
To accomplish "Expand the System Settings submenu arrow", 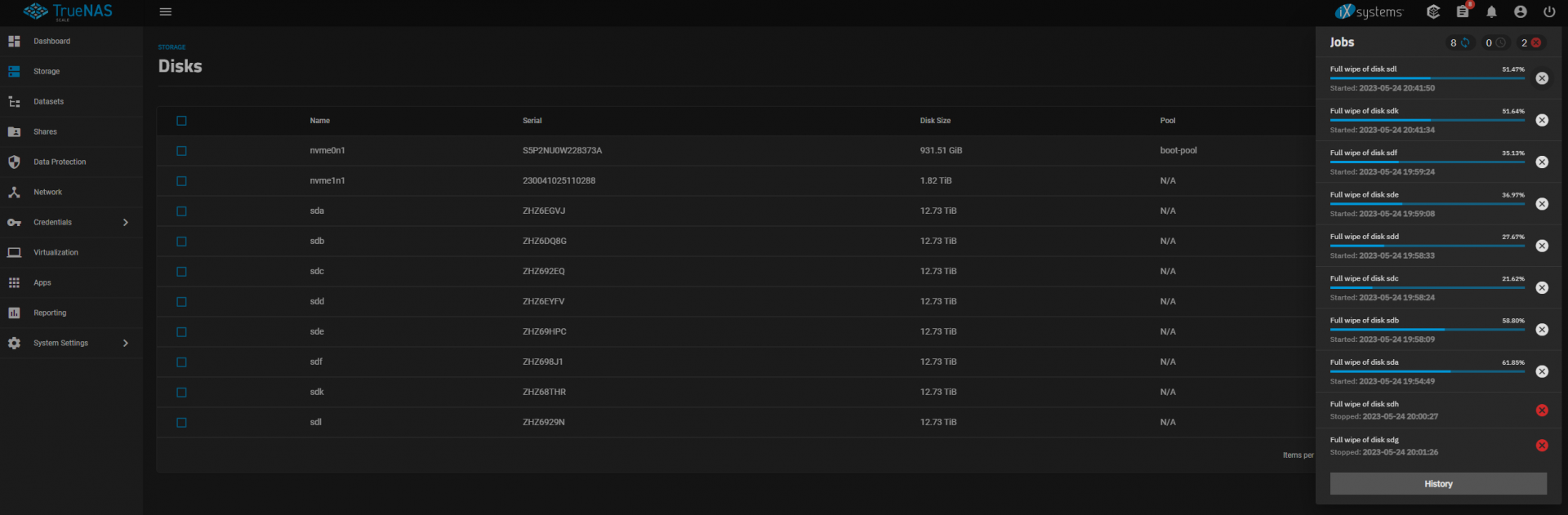I will pyautogui.click(x=125, y=343).
